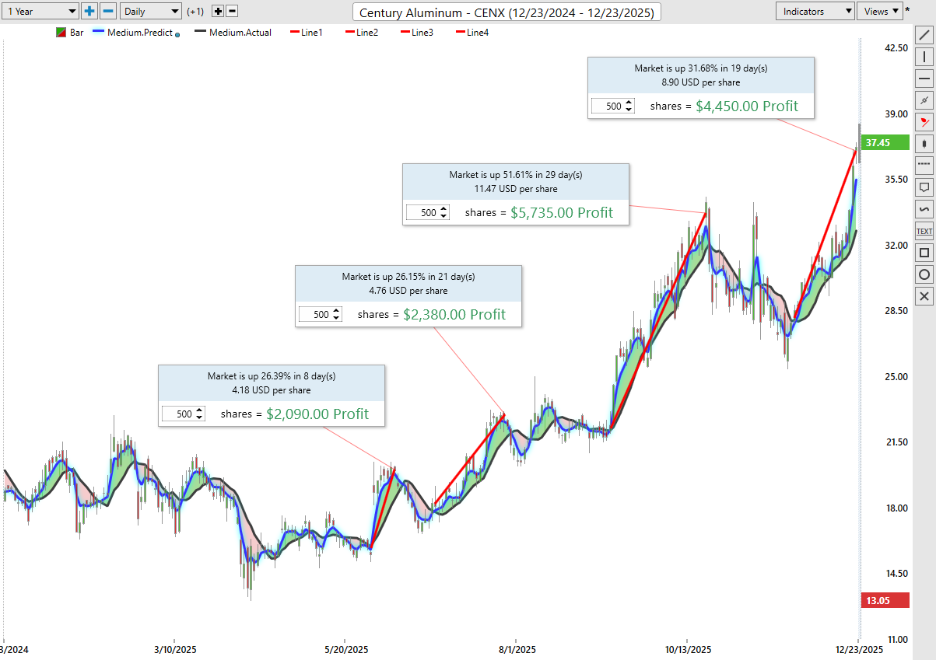Open the Indicators dropdown menu
Screen dimensions: 936x660
pos(816,11)
